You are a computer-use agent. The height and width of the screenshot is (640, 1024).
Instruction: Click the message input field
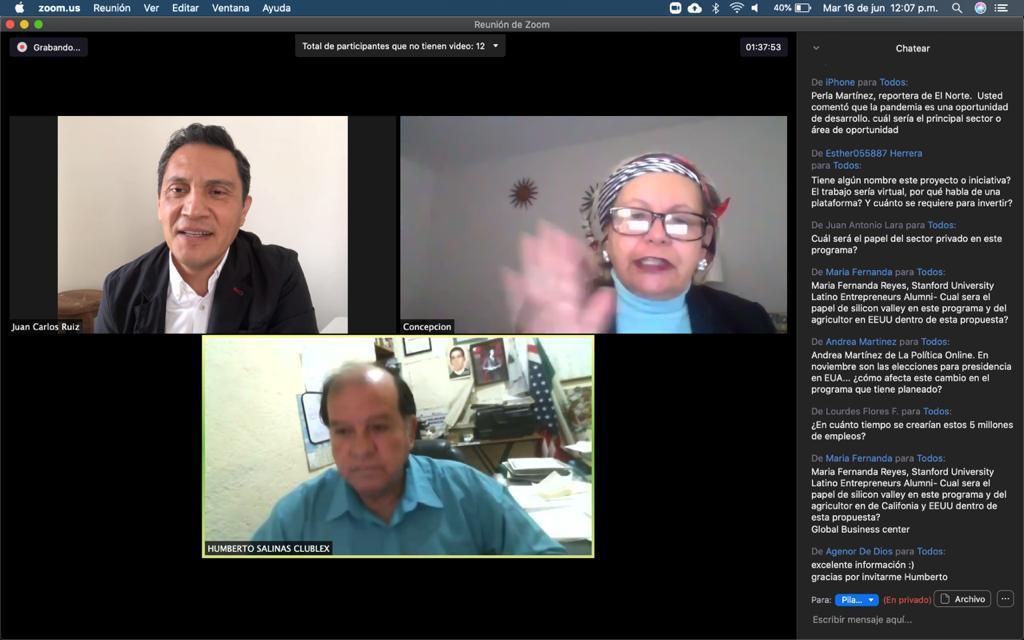click(910, 620)
